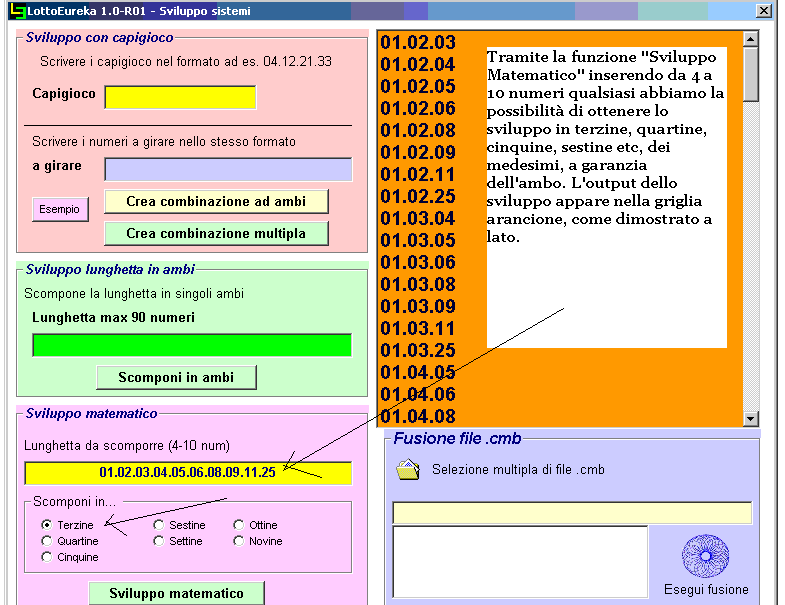This screenshot has height=605, width=785.
Task: Click row 01.02.05 in the orange grid
Action: tap(418, 86)
